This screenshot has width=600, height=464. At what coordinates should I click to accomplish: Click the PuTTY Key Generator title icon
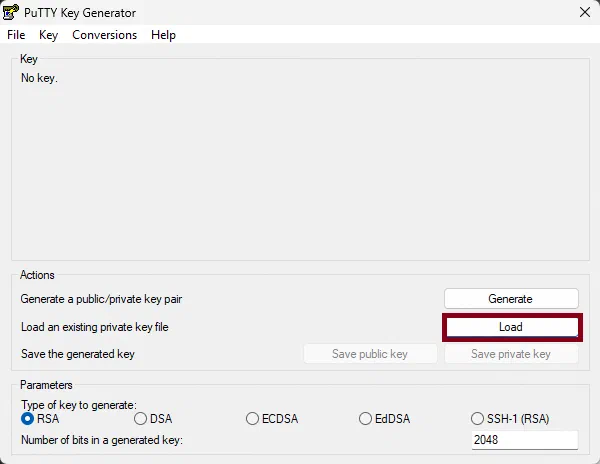(x=10, y=12)
